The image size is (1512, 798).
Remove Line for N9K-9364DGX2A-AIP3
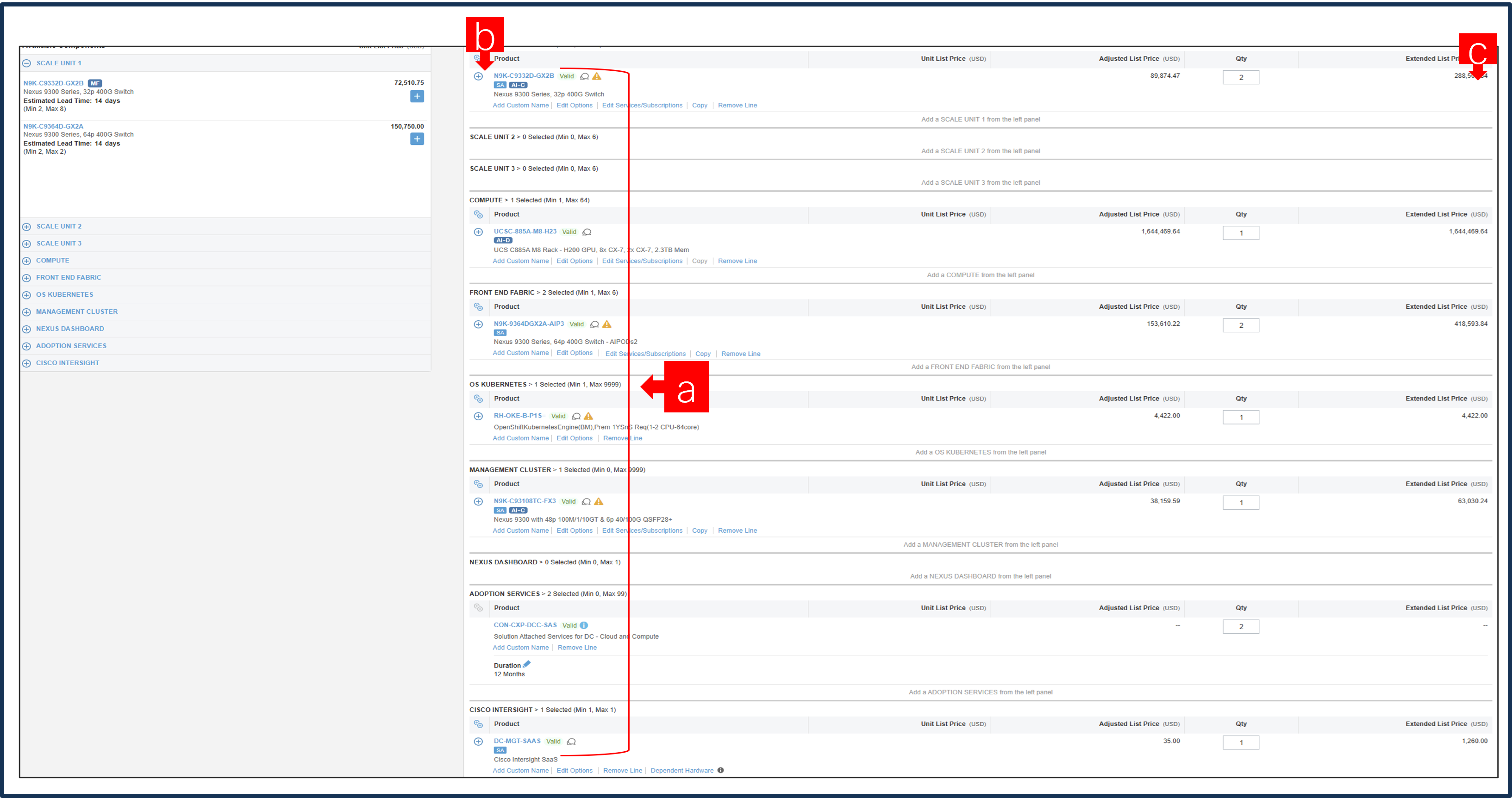(x=740, y=354)
